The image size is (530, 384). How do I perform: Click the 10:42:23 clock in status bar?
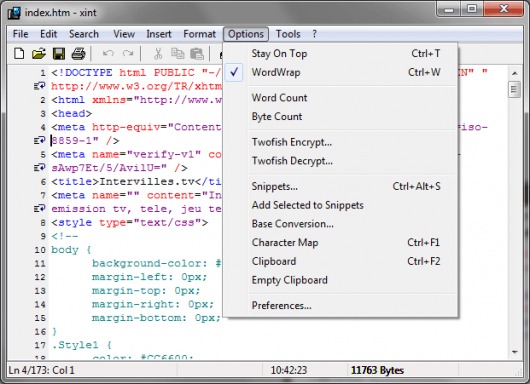click(x=289, y=370)
